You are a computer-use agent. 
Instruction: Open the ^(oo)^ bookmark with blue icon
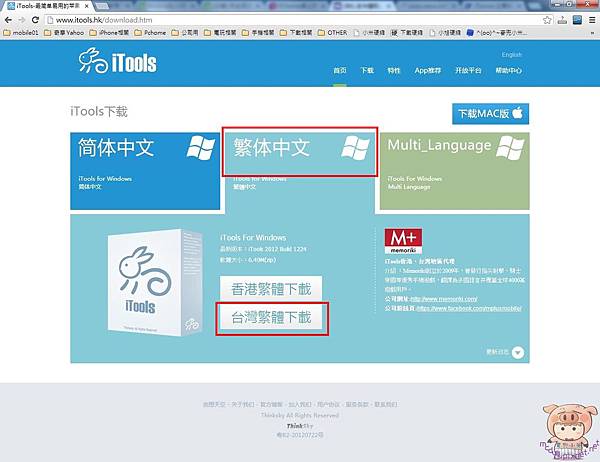(x=497, y=33)
